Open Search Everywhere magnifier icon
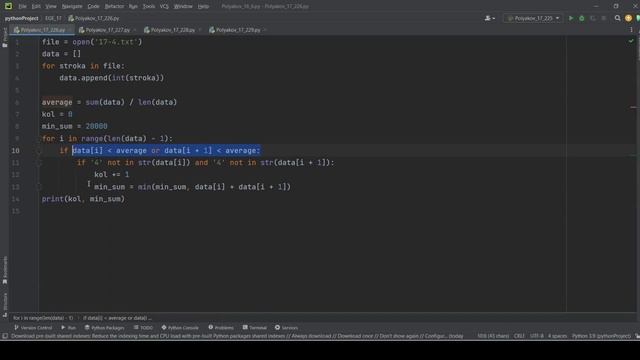The image size is (640, 360). pyautogui.click(x=618, y=18)
